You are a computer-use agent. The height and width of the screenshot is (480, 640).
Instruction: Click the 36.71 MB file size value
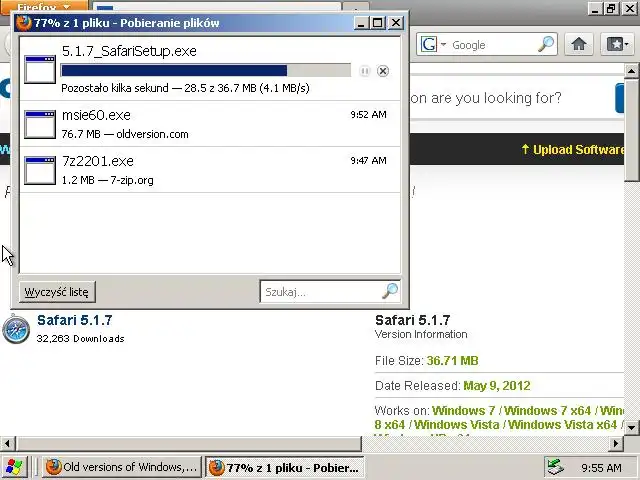(x=452, y=361)
